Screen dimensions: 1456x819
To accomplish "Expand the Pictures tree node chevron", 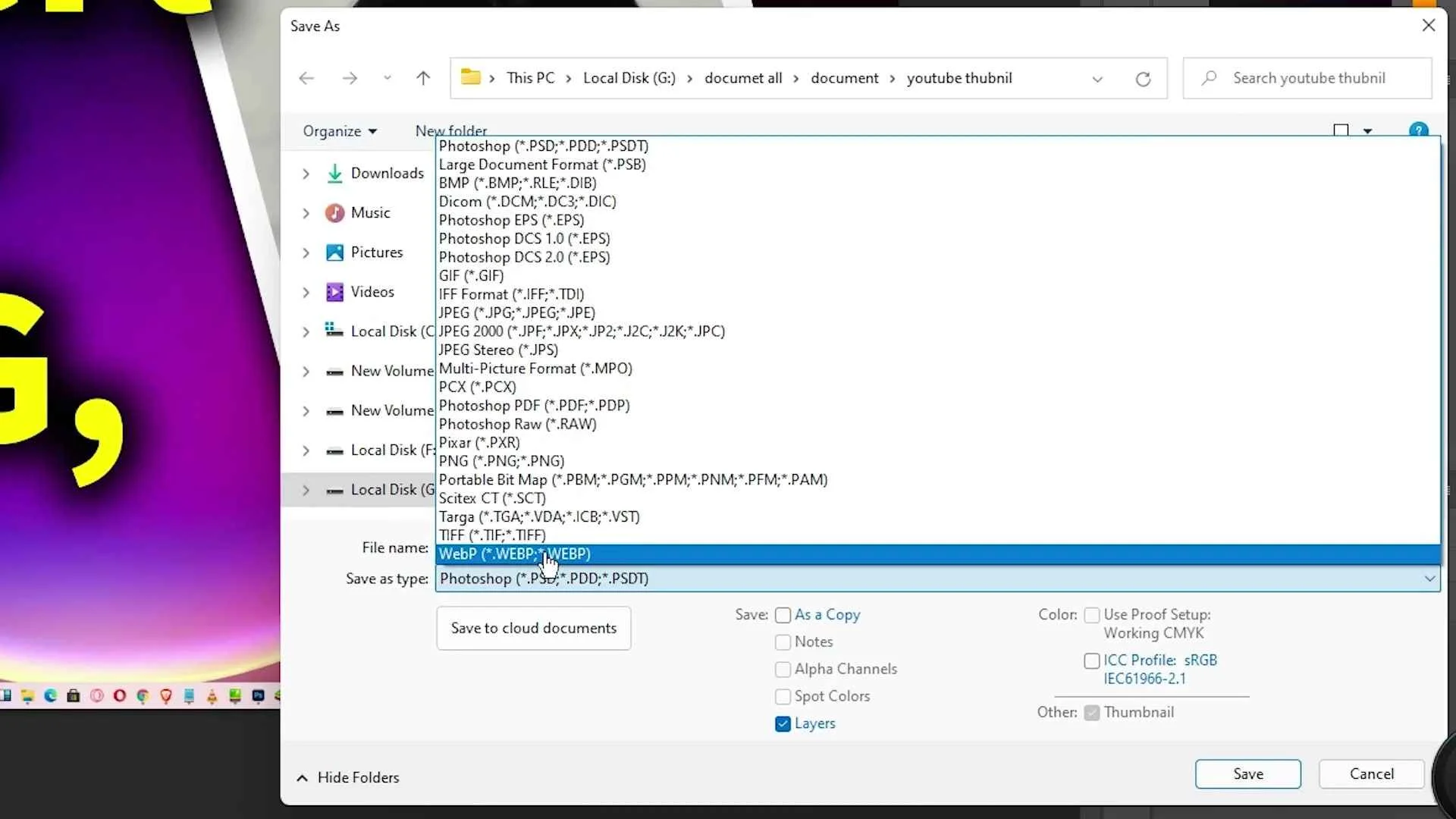I will (306, 253).
